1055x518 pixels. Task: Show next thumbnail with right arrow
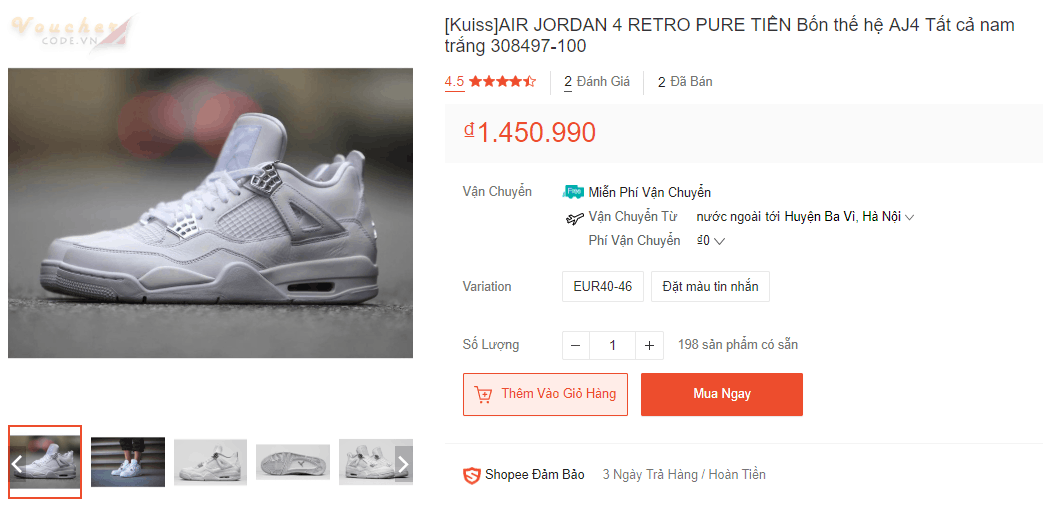tap(403, 464)
